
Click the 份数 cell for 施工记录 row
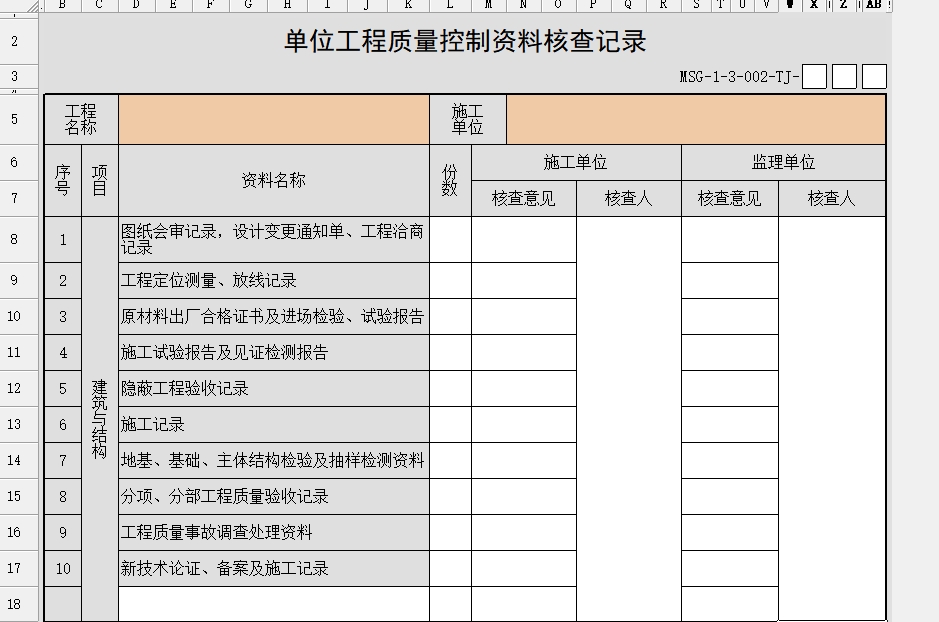pyautogui.click(x=450, y=425)
